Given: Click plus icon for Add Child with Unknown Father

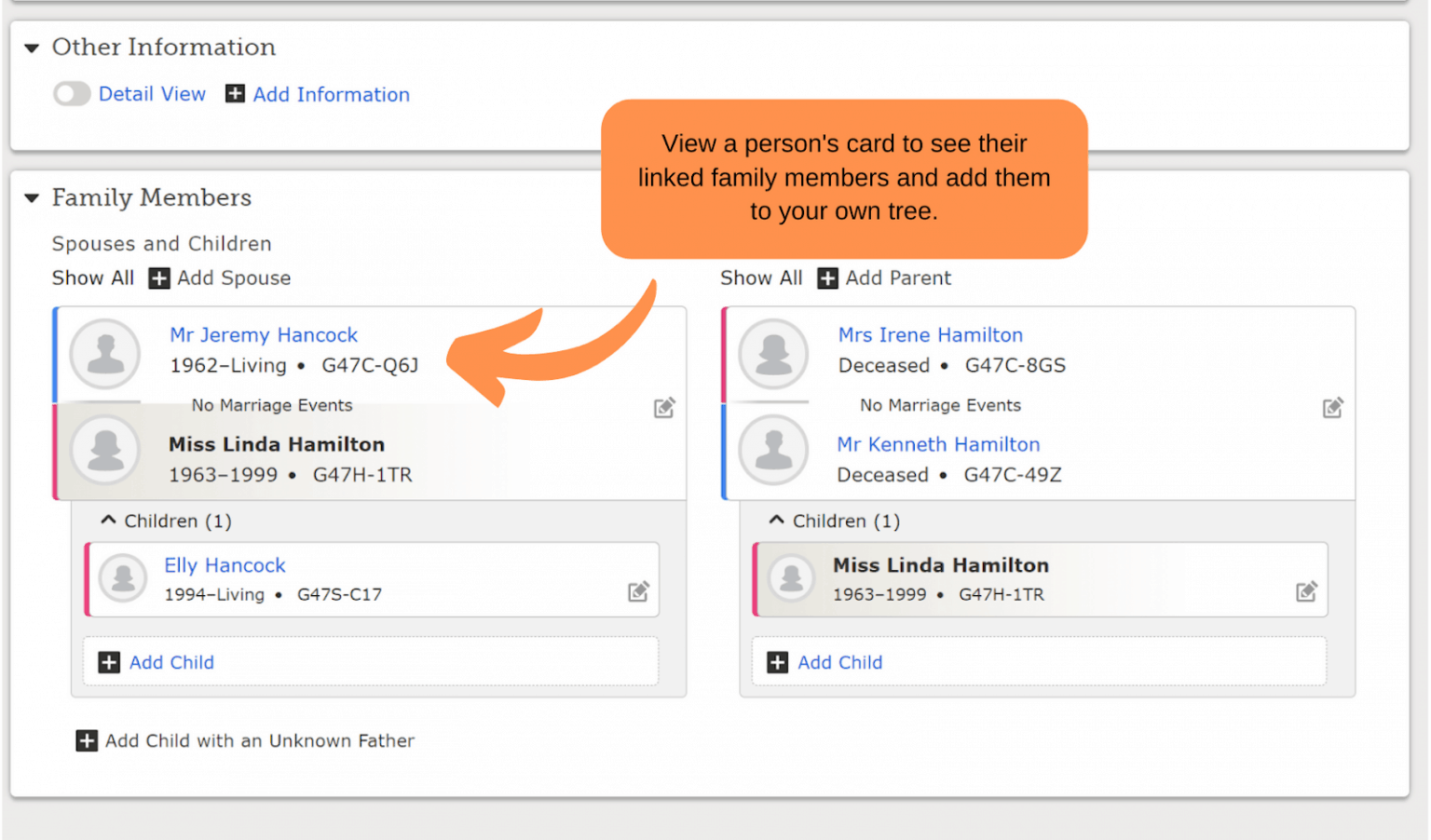Looking at the screenshot, I should [x=87, y=740].
